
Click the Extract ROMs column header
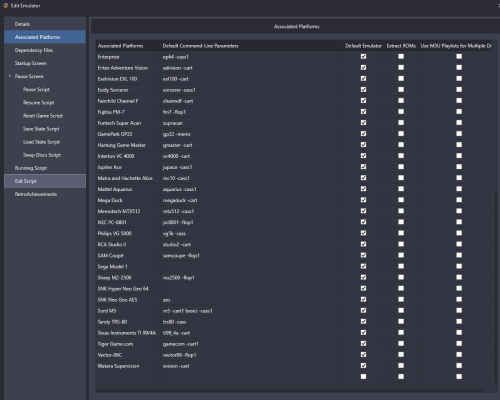click(x=401, y=46)
